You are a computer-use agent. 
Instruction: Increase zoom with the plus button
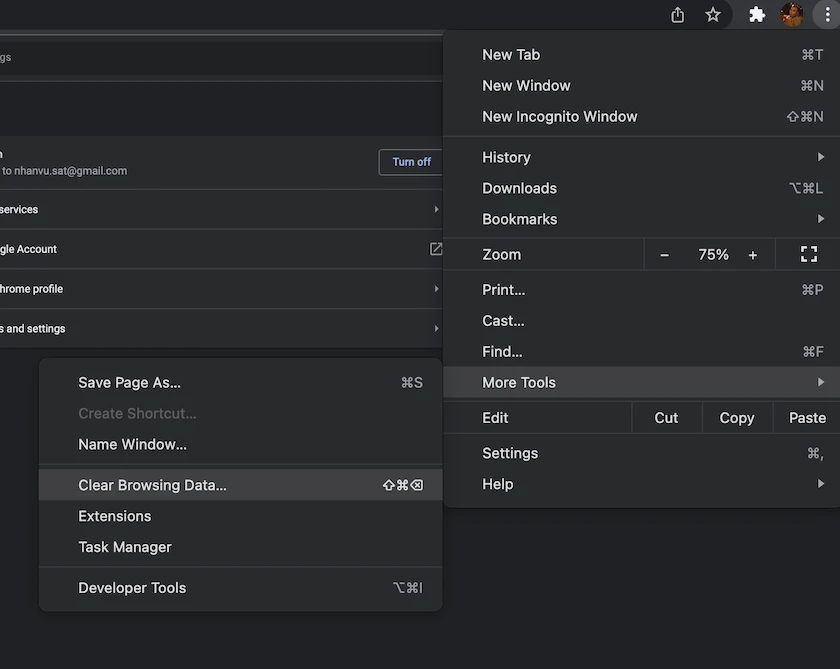(x=753, y=255)
